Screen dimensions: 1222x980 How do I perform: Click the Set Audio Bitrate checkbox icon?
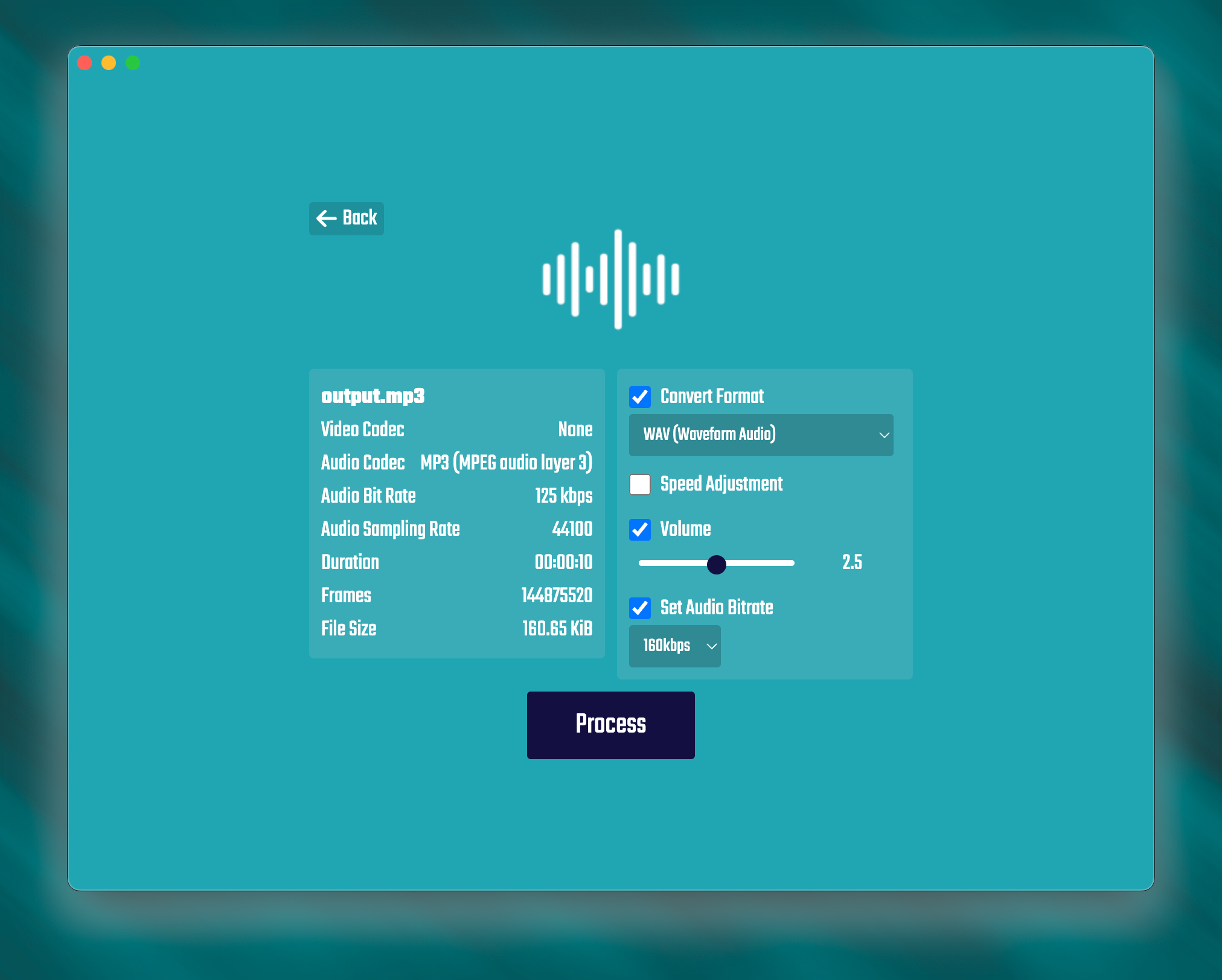(x=641, y=608)
